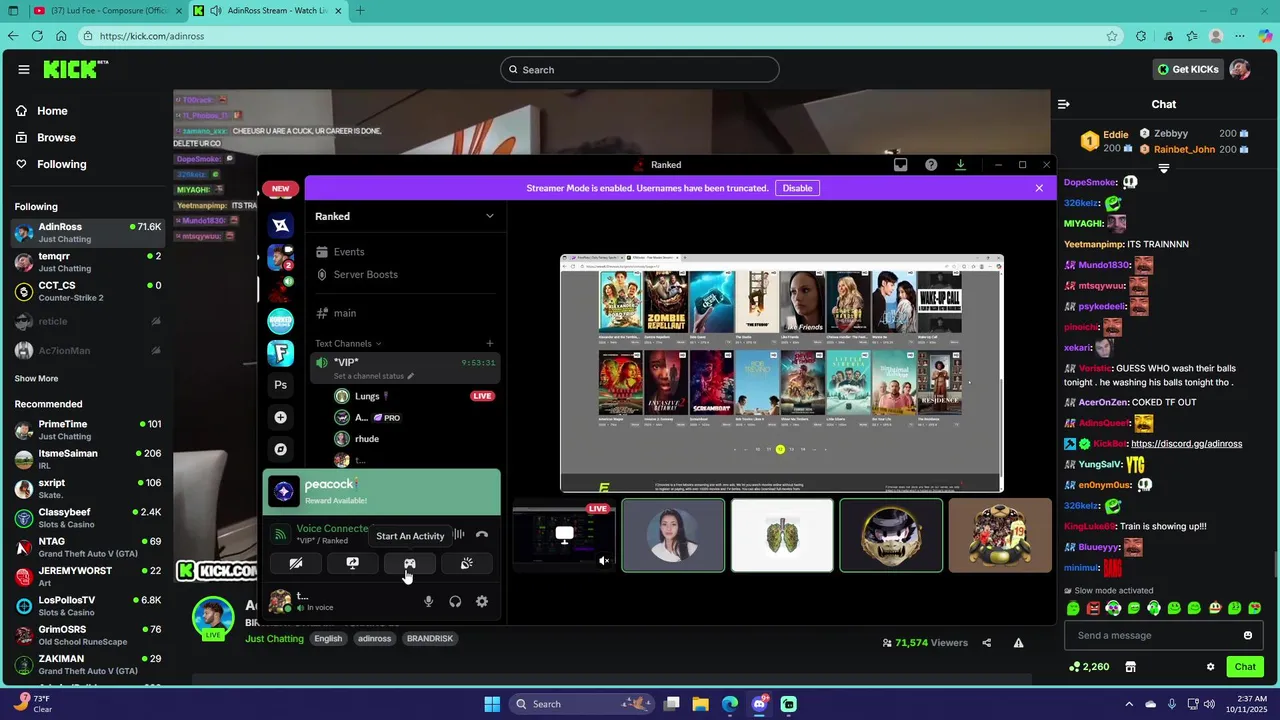Expand the chat leaderboard arrow
This screenshot has height=720, width=1280.
pos(1163,170)
